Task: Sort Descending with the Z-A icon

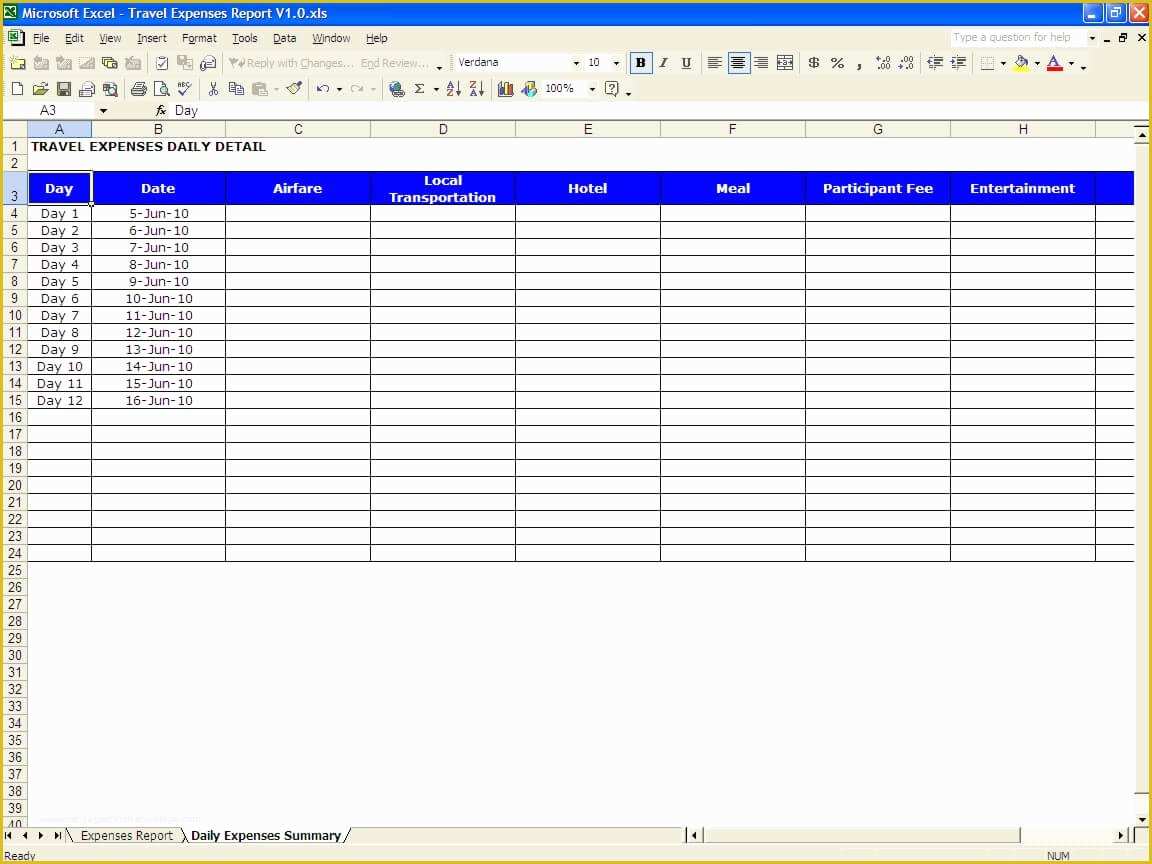Action: click(477, 89)
